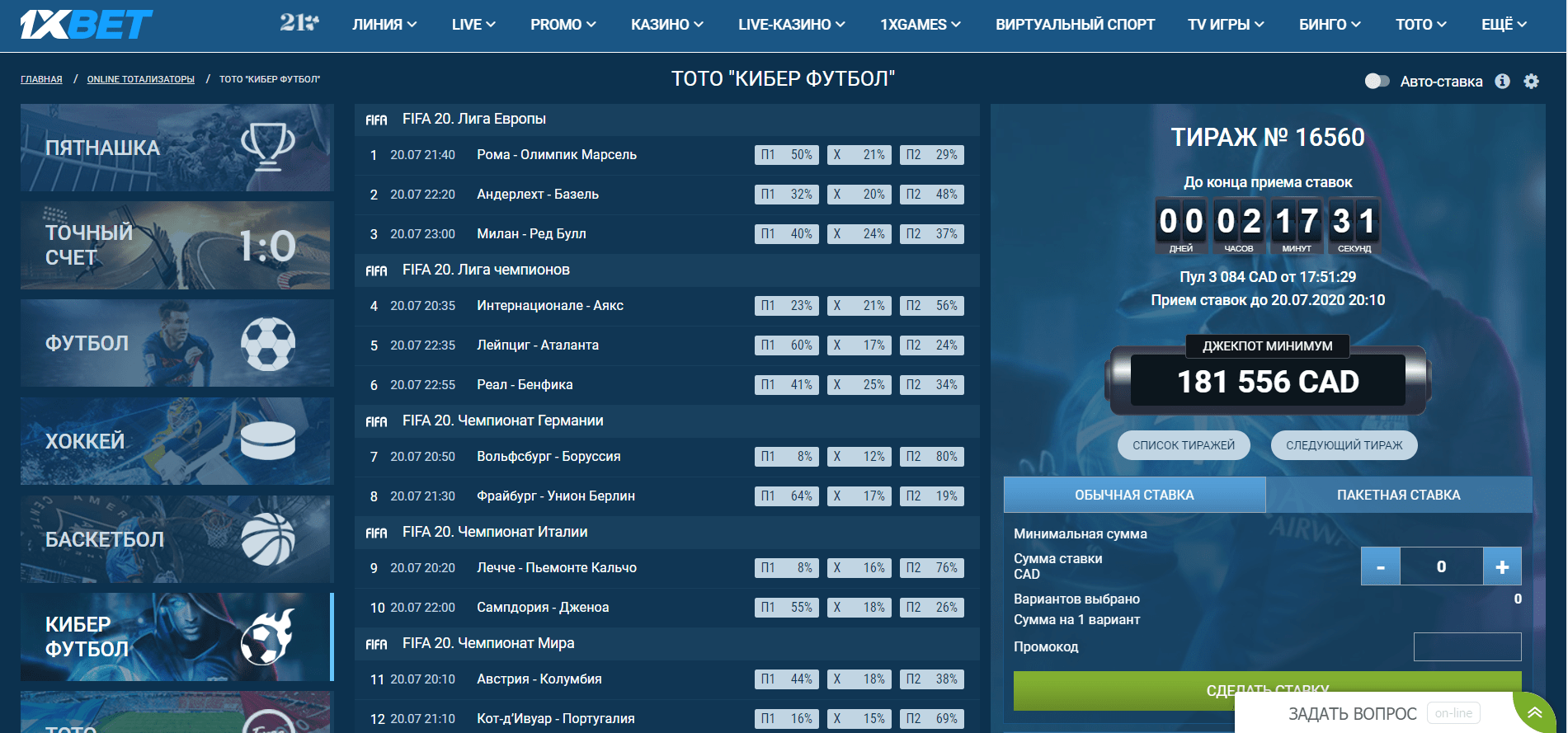Expand the ЛИНИЯ dropdown menu

(384, 25)
